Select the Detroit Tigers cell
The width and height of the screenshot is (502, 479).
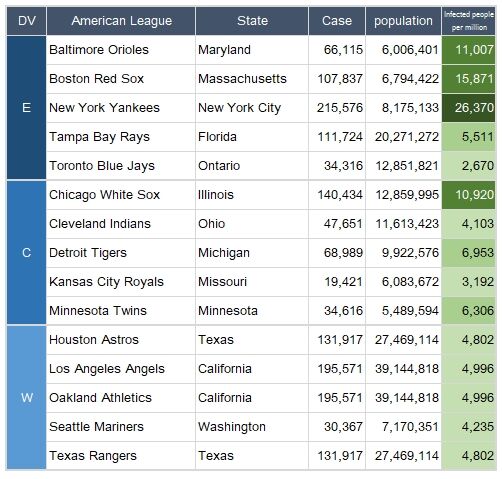click(121, 253)
